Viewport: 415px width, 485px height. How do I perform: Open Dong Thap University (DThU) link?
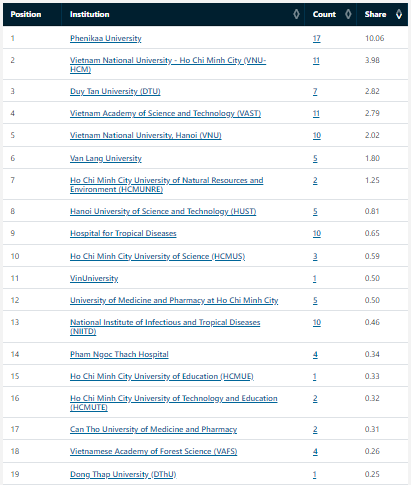click(x=123, y=474)
